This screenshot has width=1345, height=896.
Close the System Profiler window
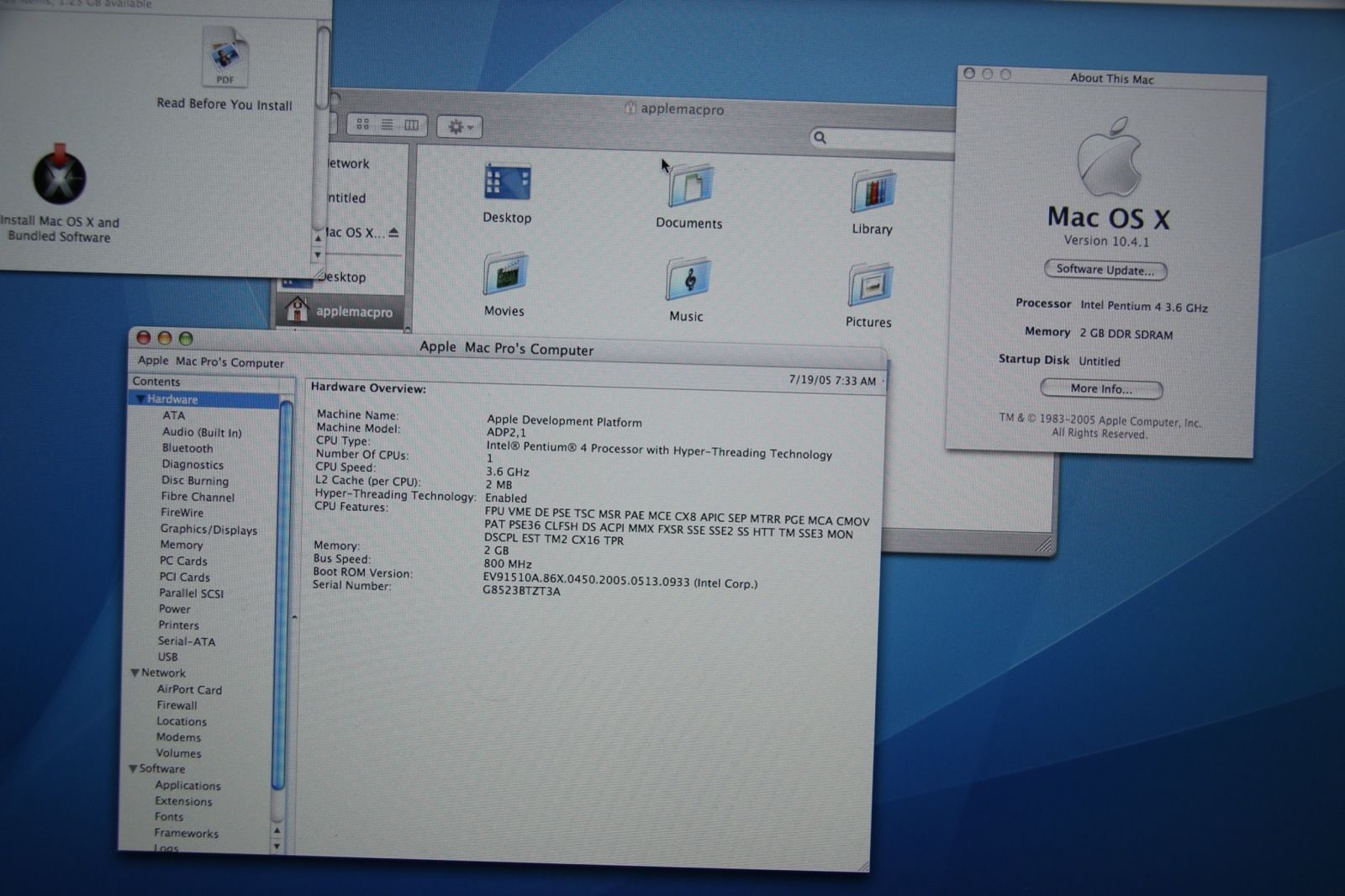[x=144, y=337]
